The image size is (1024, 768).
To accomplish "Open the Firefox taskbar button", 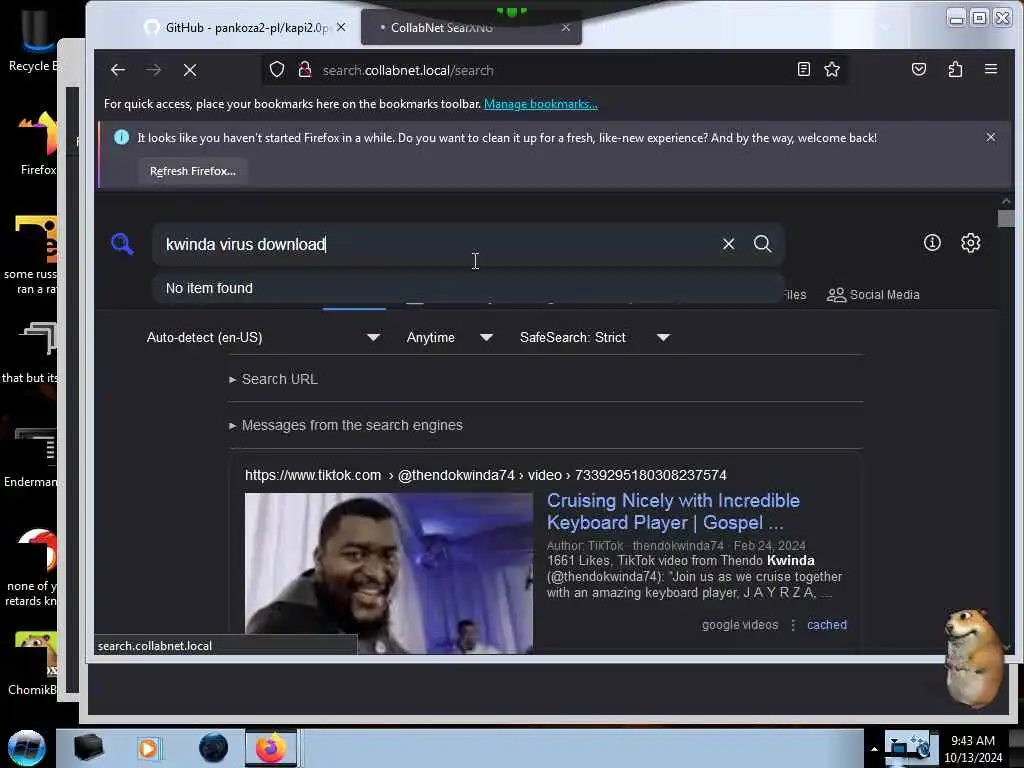I will (271, 748).
